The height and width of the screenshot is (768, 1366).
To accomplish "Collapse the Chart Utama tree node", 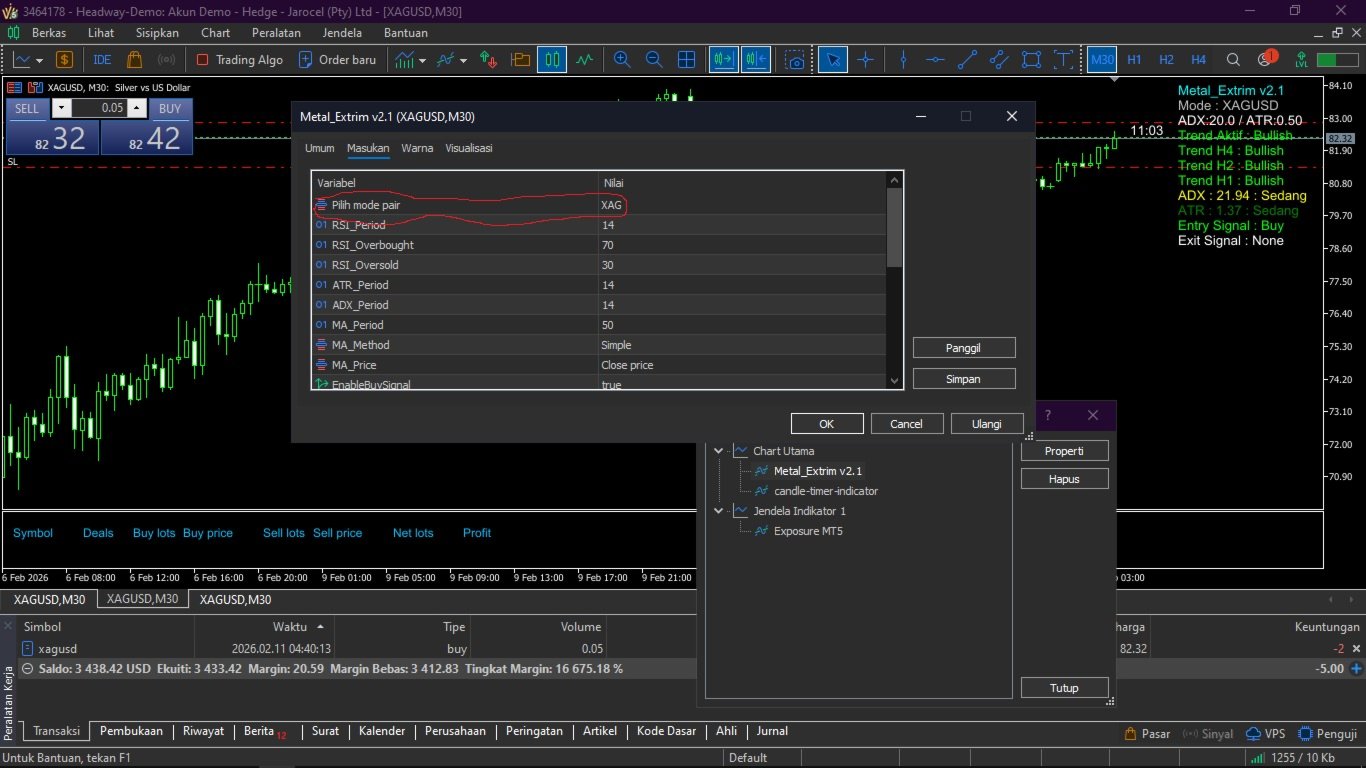I will (718, 451).
